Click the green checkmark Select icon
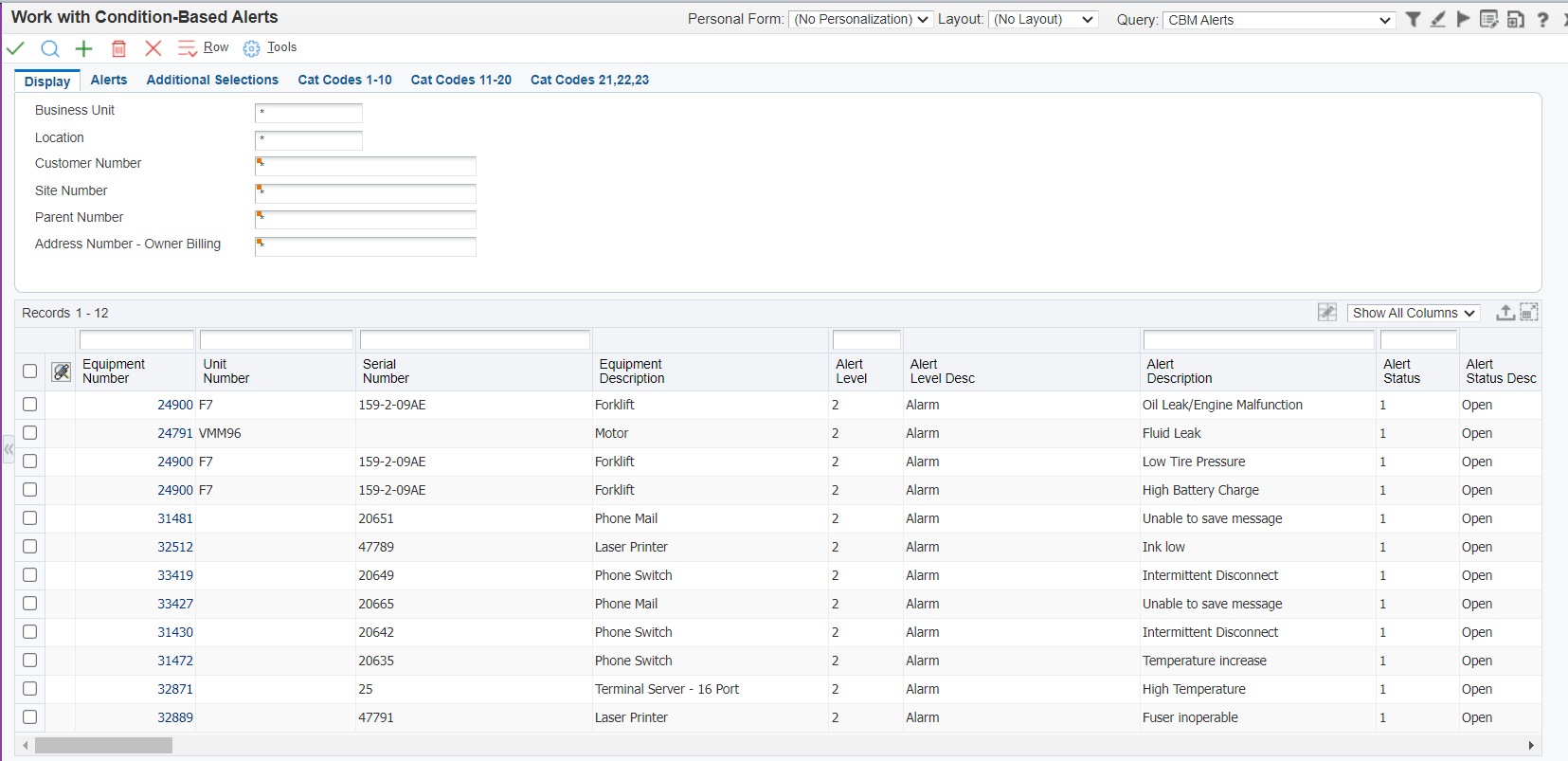The height and width of the screenshot is (761, 1568). point(16,48)
